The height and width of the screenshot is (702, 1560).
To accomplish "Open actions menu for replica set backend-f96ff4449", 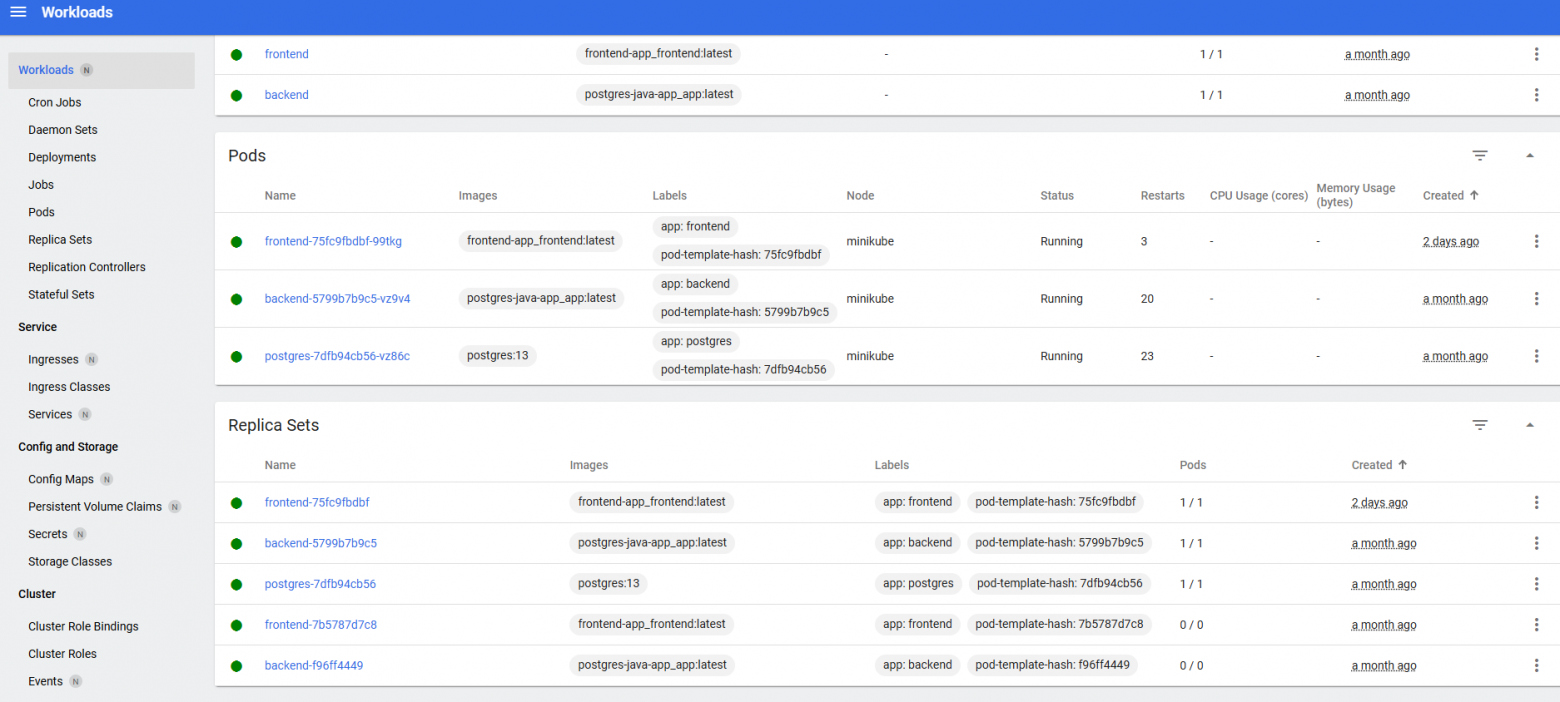I will click(x=1537, y=664).
